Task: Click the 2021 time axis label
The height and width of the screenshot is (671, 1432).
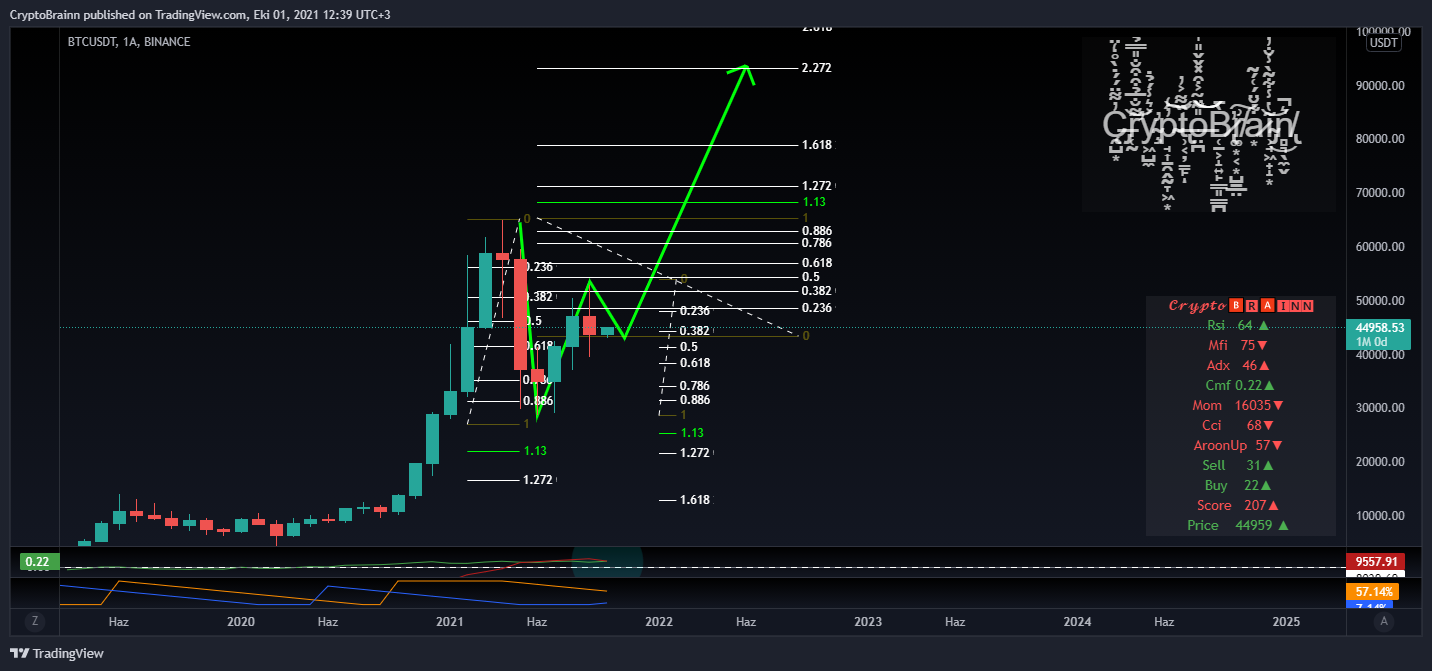Action: coord(450,622)
